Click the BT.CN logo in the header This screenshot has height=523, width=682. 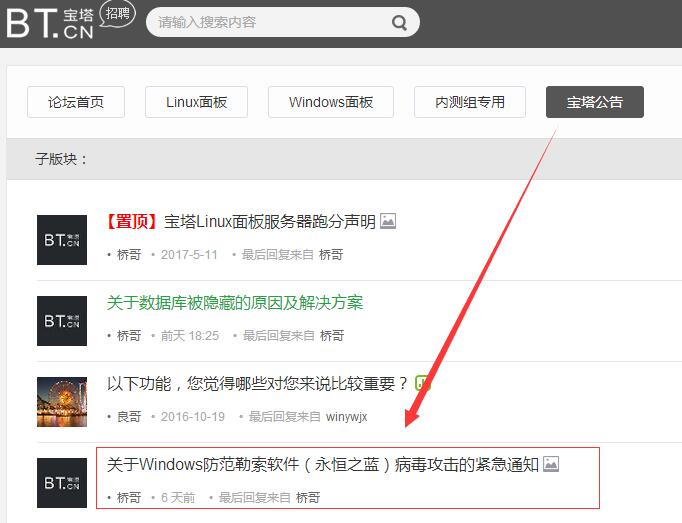(x=50, y=23)
